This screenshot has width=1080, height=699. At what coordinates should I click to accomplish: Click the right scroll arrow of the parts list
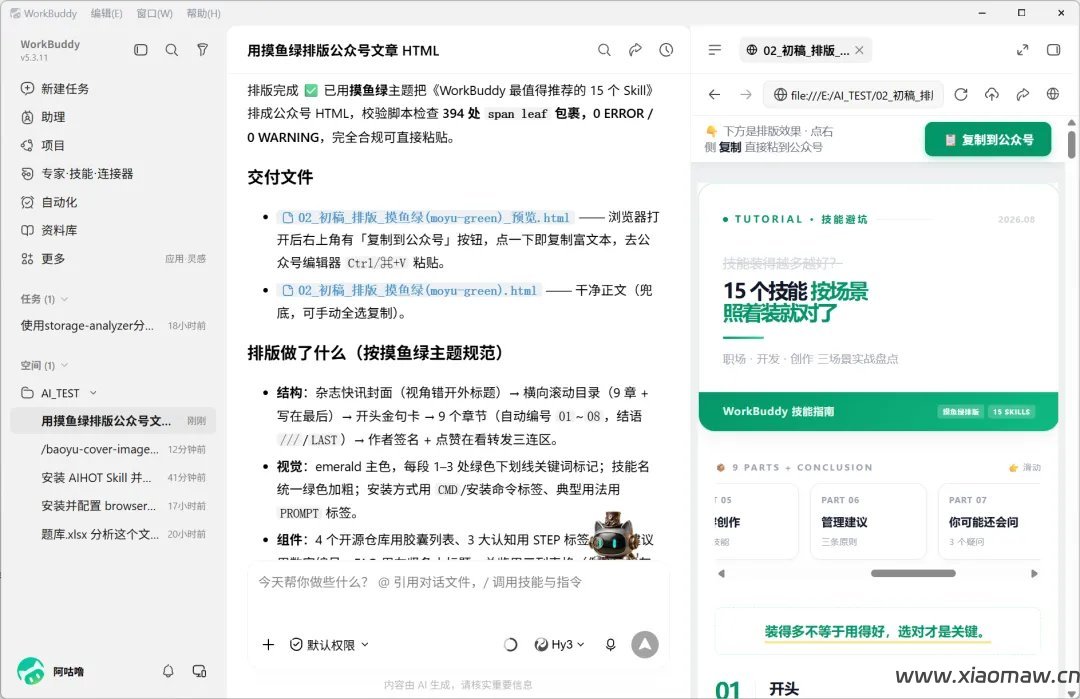pyautogui.click(x=1034, y=573)
